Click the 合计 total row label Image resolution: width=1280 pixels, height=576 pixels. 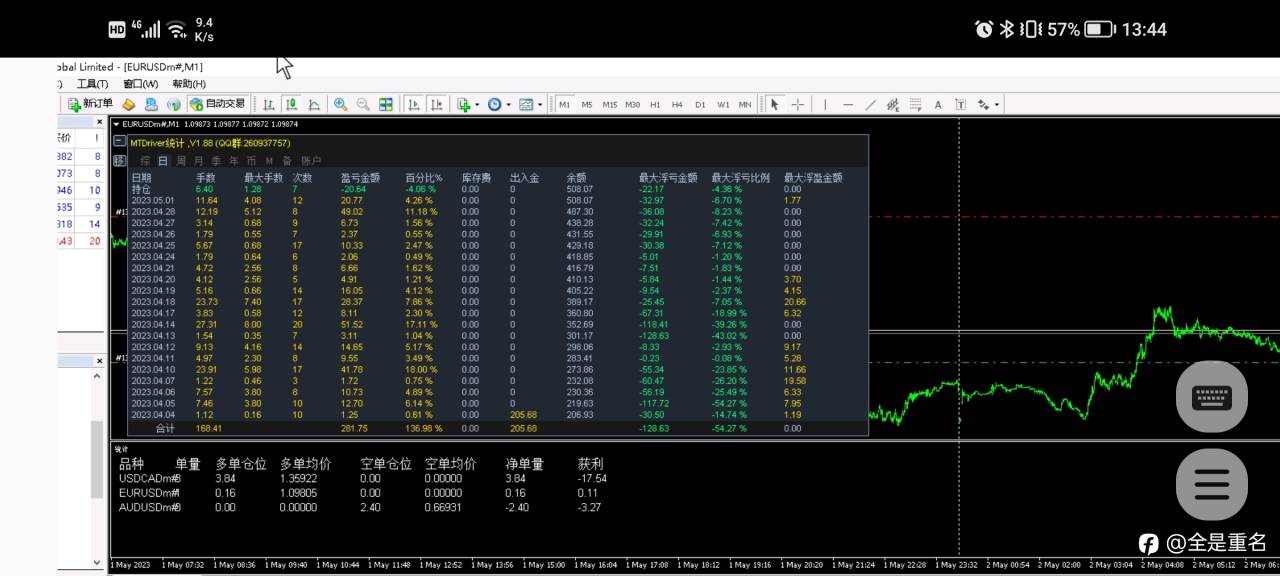[x=165, y=428]
